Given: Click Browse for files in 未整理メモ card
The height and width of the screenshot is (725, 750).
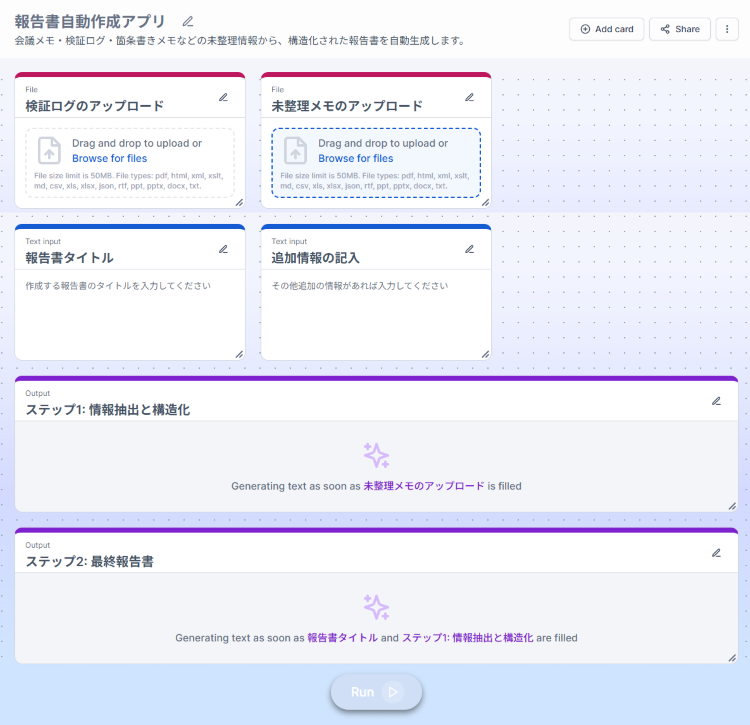Looking at the screenshot, I should pyautogui.click(x=355, y=158).
